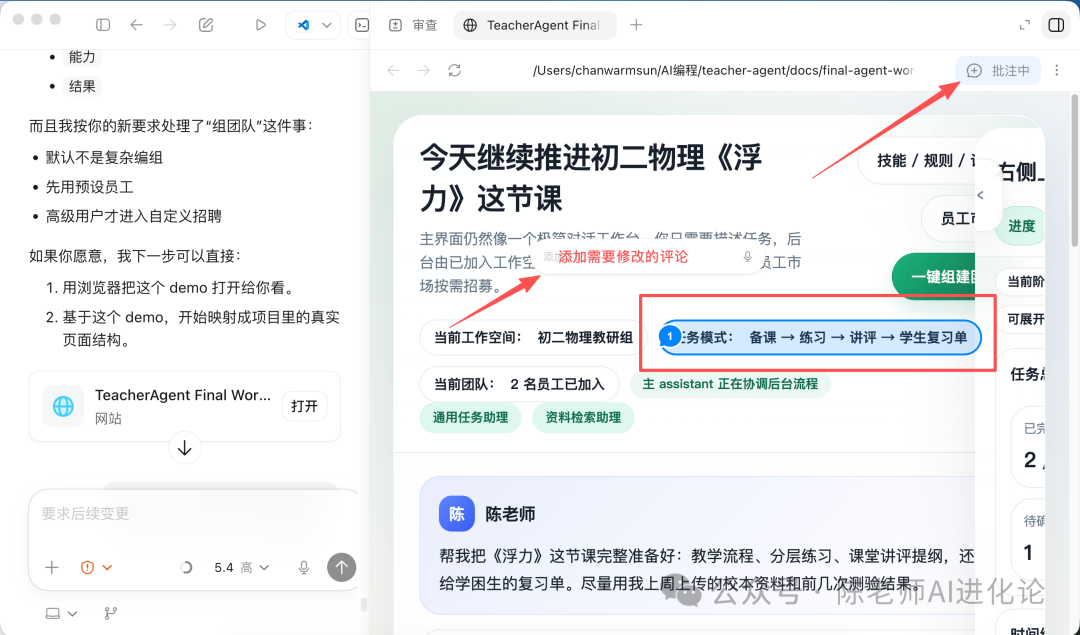
Task: Open the terminal panel icon
Action: tap(362, 25)
